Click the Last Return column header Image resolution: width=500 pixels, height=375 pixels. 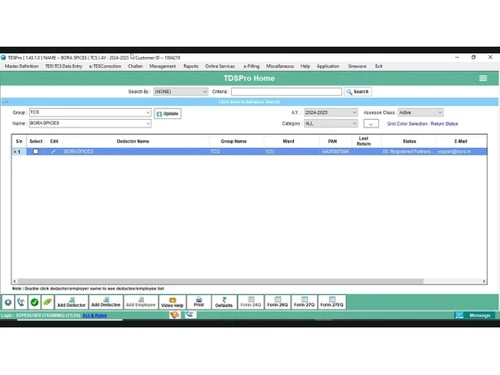coord(363,141)
